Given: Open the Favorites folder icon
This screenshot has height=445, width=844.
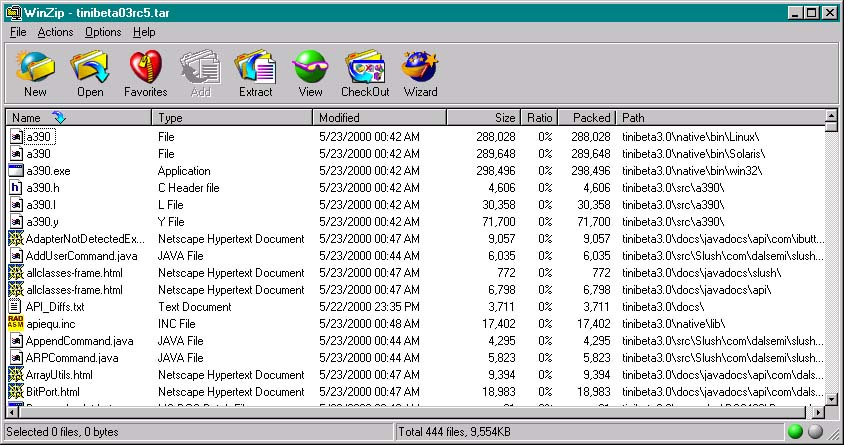Looking at the screenshot, I should (x=145, y=72).
